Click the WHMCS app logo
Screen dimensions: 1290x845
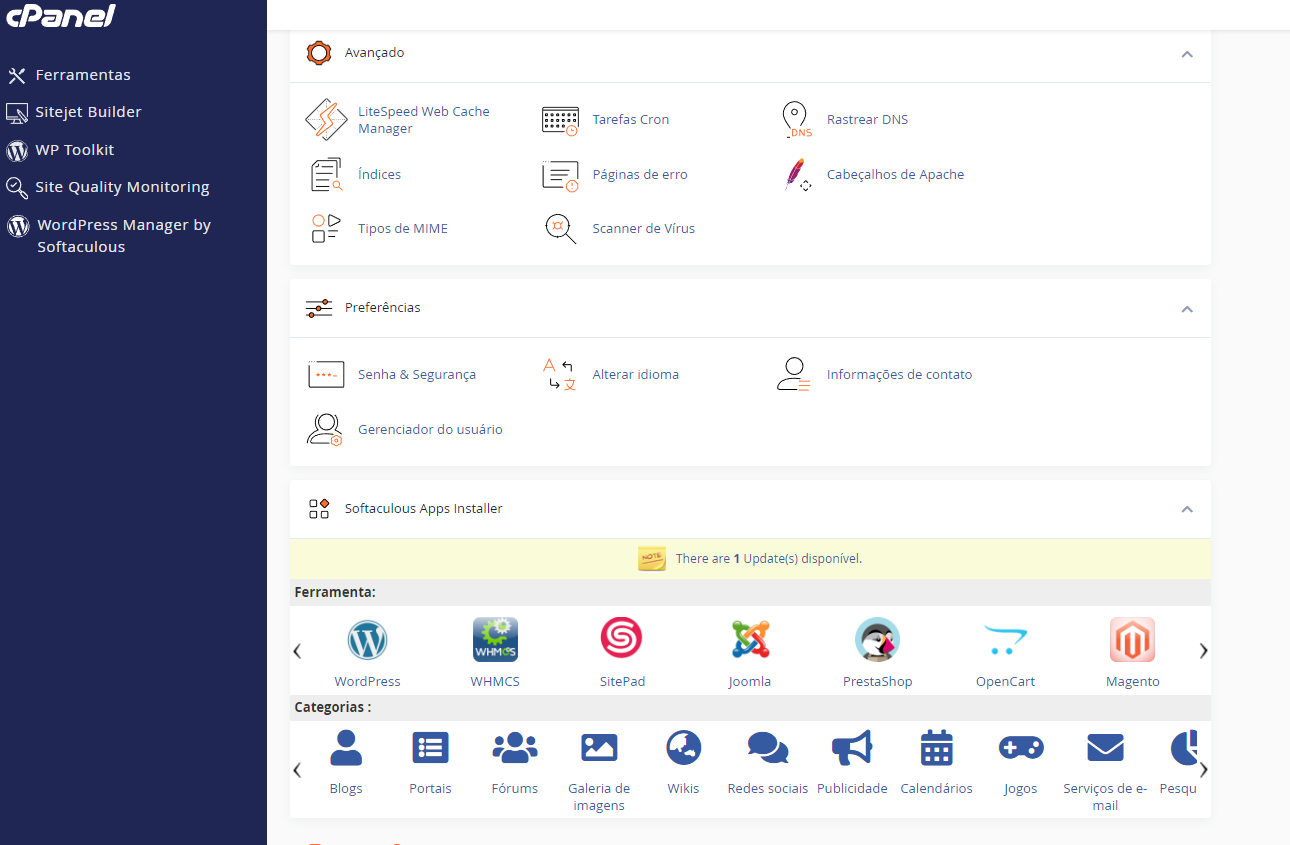[x=495, y=640]
